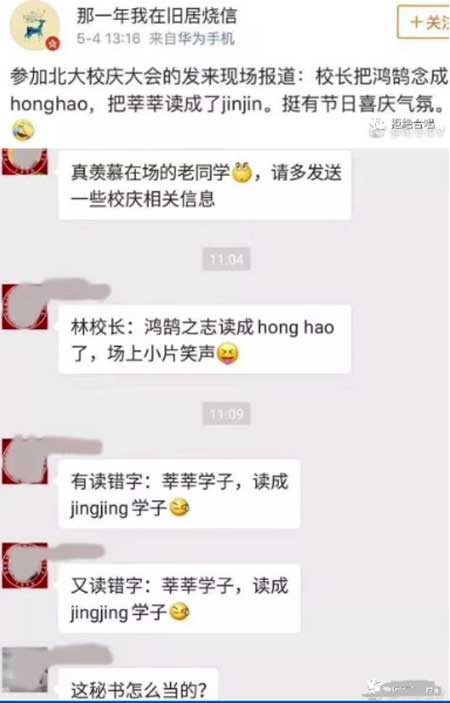Open username 那一年我在旧居烧信 profile
Image resolution: width=450 pixels, height=703 pixels.
tap(156, 16)
